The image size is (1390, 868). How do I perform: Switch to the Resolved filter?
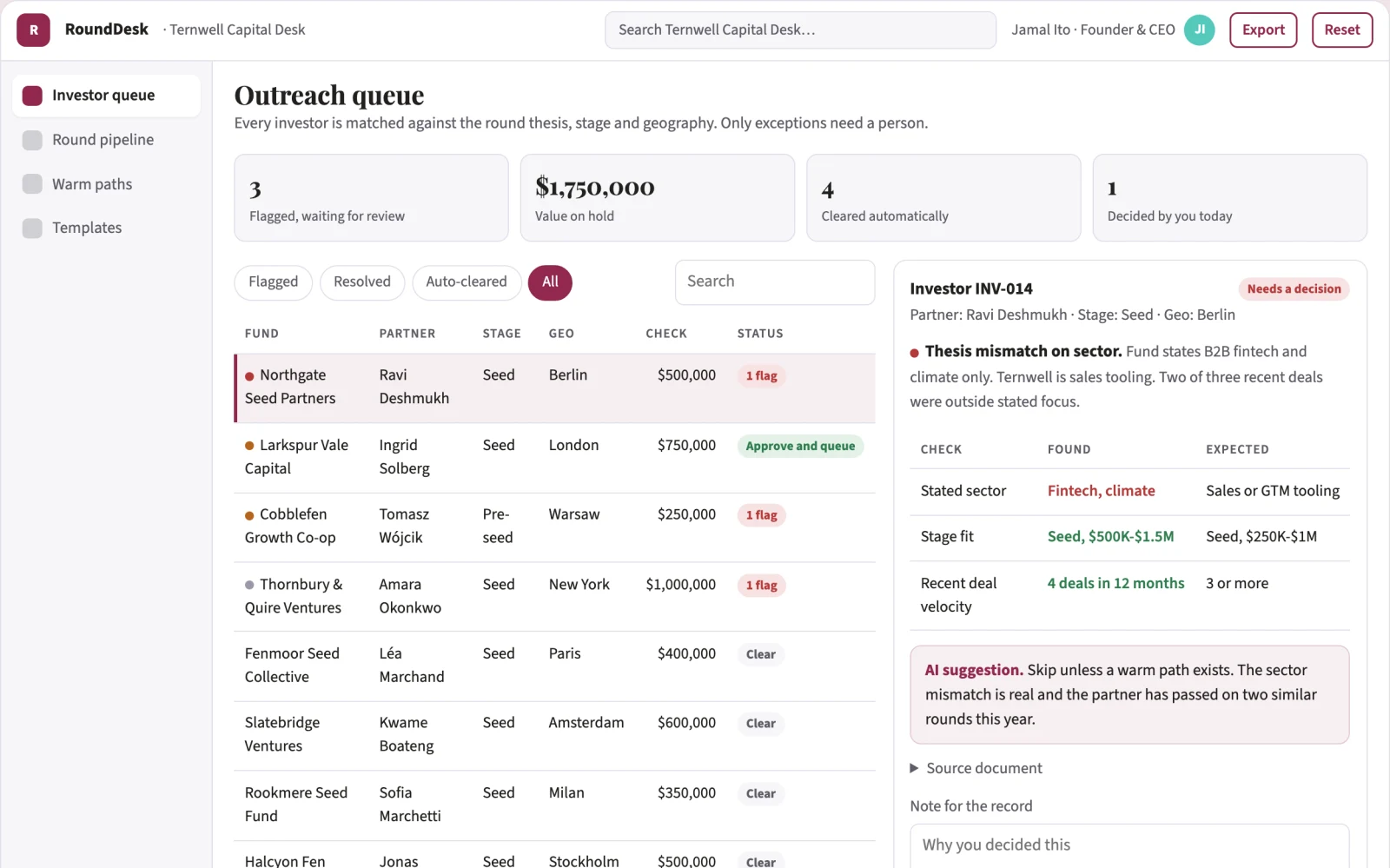(362, 282)
